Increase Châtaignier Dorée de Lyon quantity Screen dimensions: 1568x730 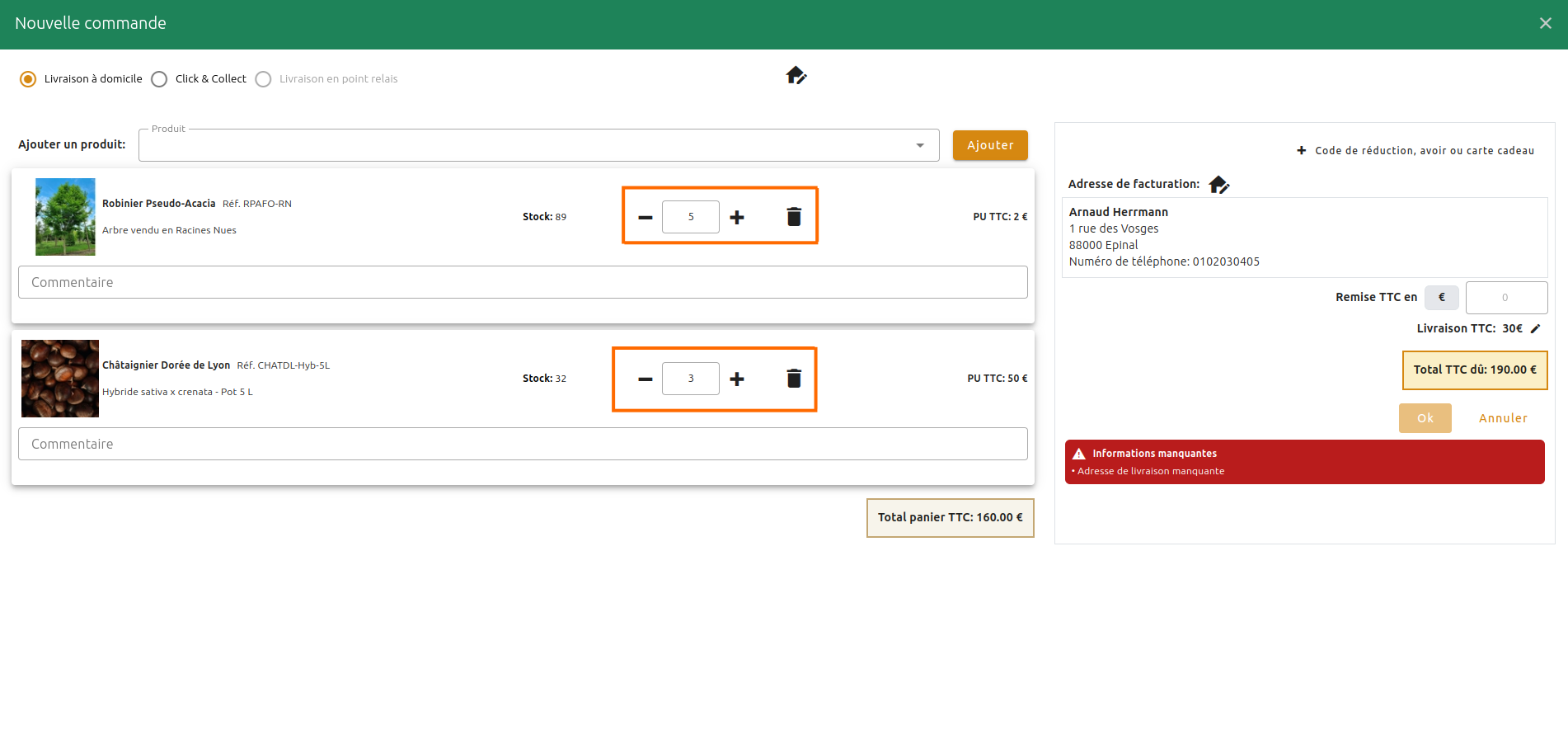(x=737, y=379)
